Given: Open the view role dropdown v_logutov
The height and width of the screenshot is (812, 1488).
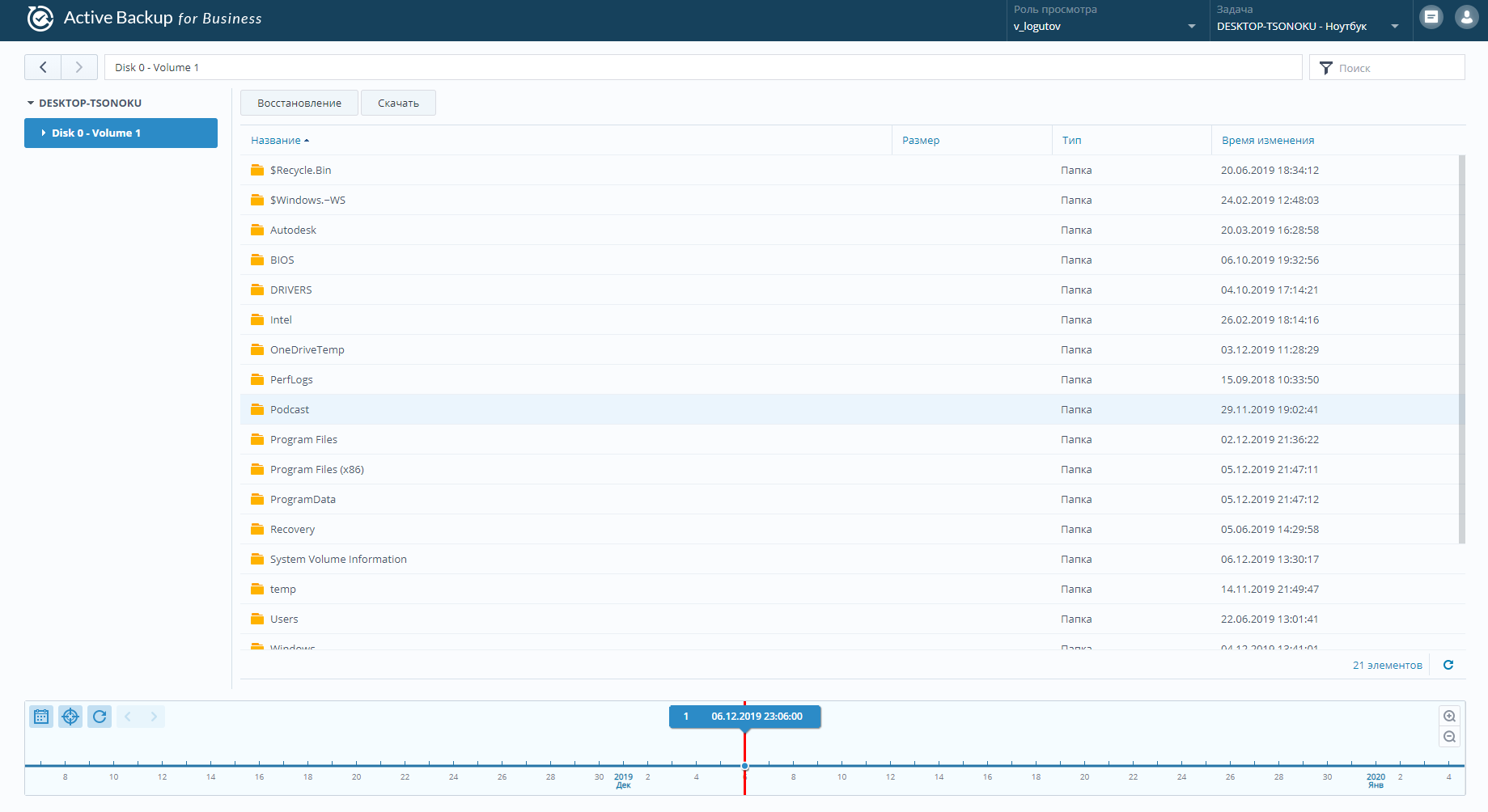Looking at the screenshot, I should [1104, 26].
